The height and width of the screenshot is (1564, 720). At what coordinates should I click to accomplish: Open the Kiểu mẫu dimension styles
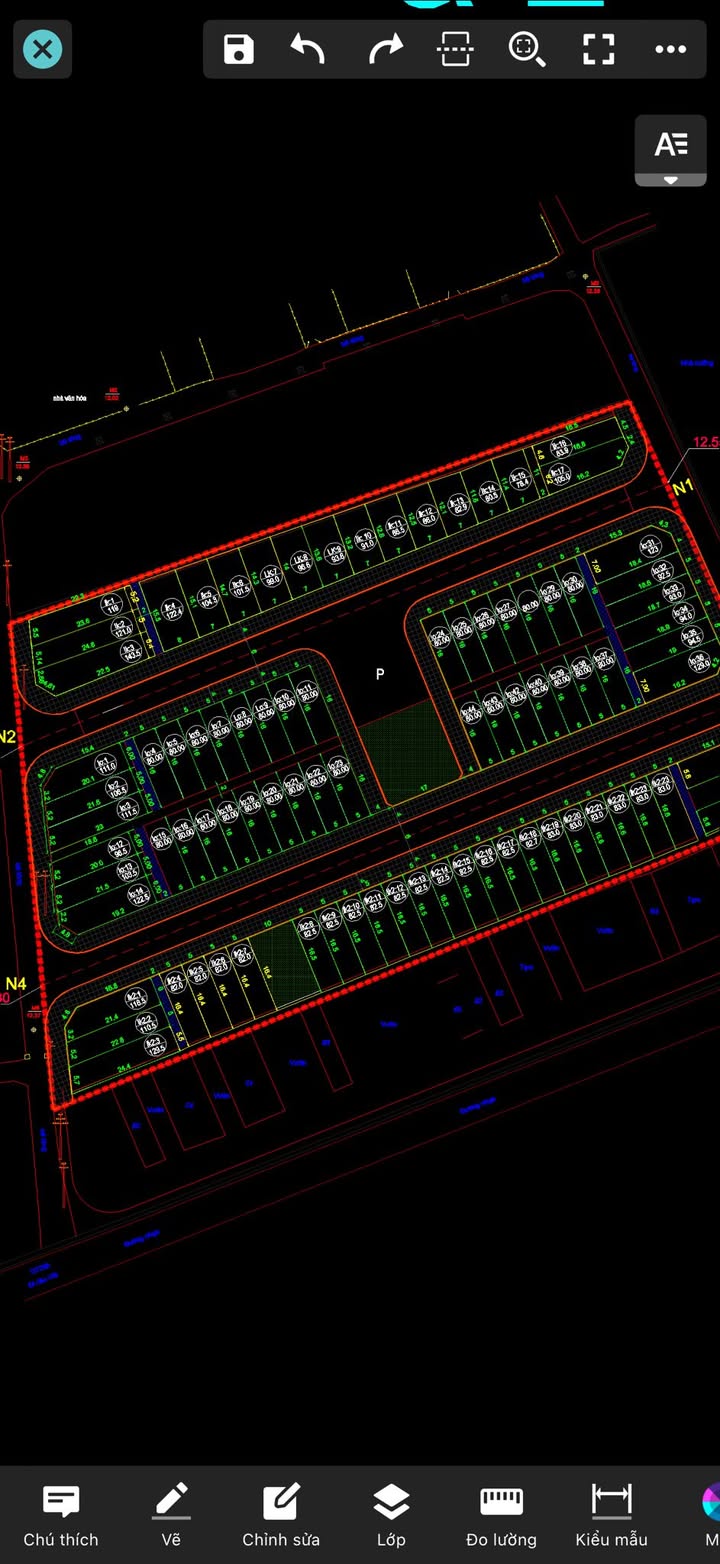point(611,1515)
